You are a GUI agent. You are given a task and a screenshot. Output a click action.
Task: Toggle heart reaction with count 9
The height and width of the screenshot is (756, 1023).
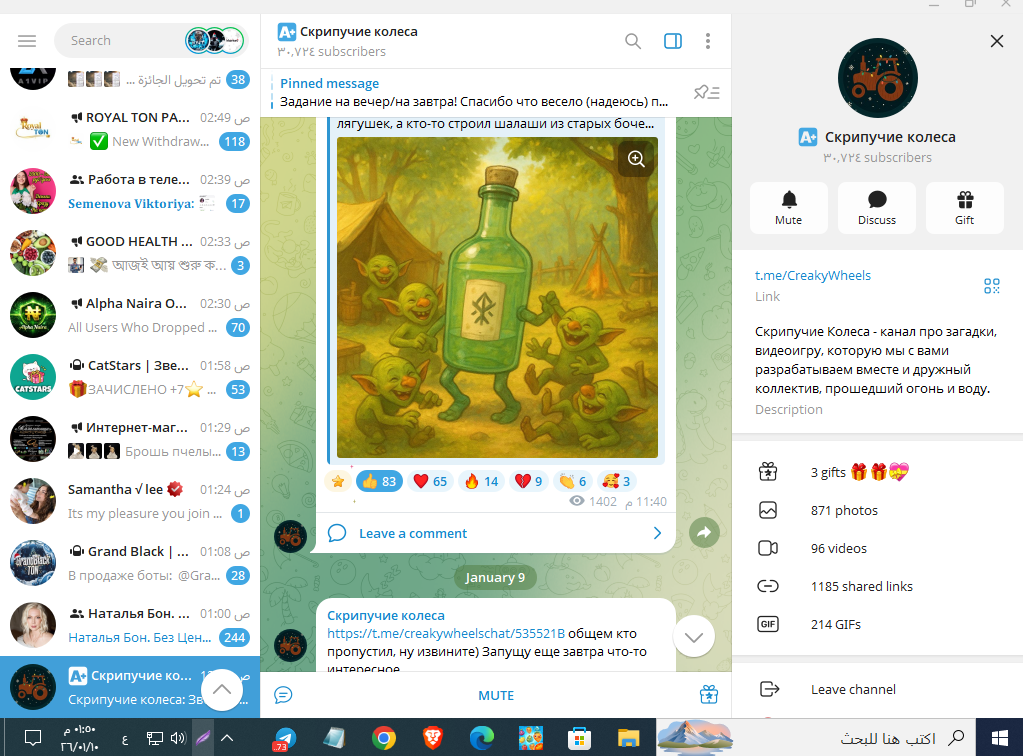pos(528,481)
